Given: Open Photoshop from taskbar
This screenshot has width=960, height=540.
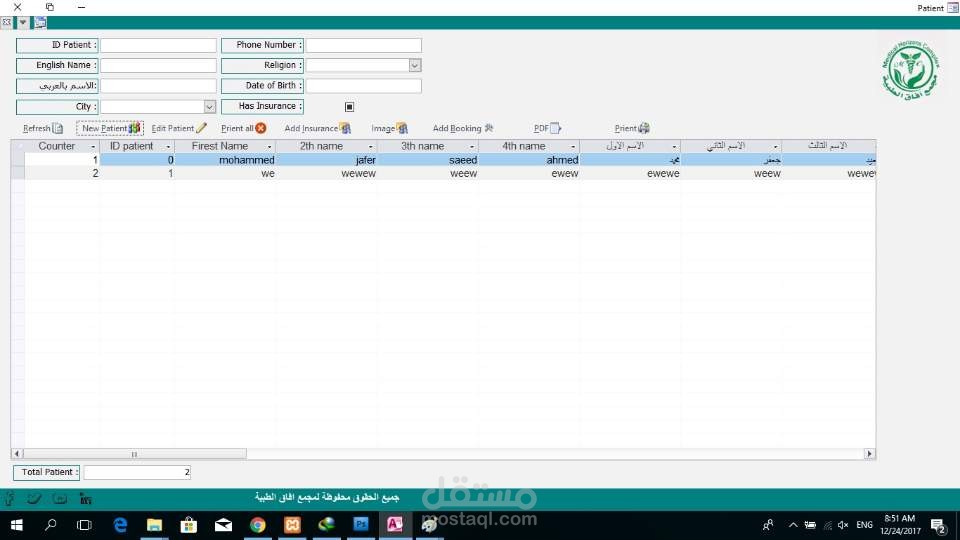Looking at the screenshot, I should [361, 525].
